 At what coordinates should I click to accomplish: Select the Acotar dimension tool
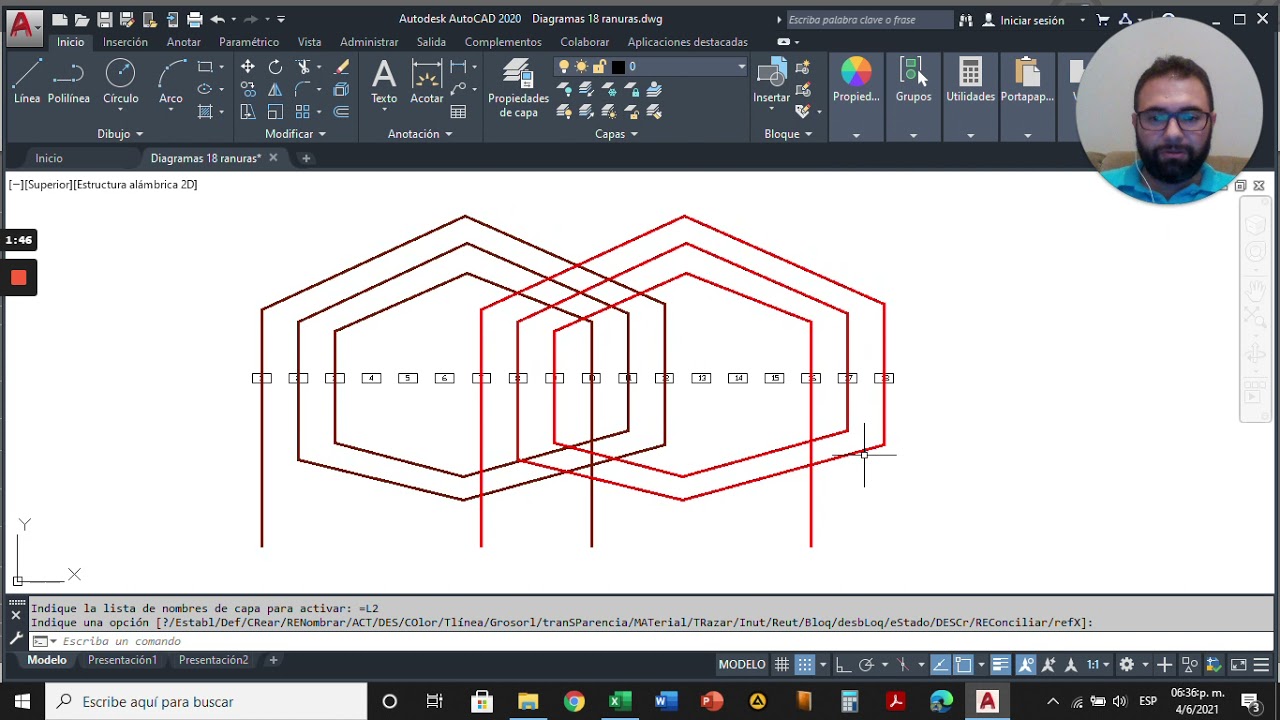(427, 81)
